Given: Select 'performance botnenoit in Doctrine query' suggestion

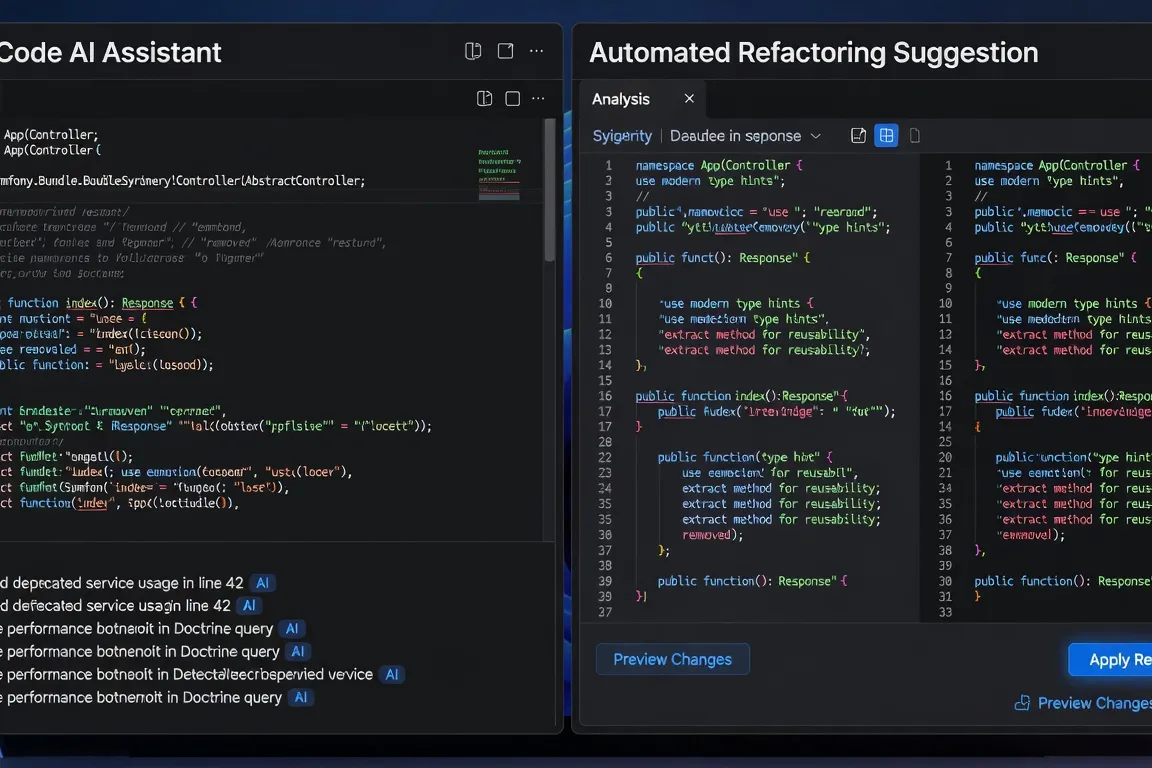Looking at the screenshot, I should (140, 651).
